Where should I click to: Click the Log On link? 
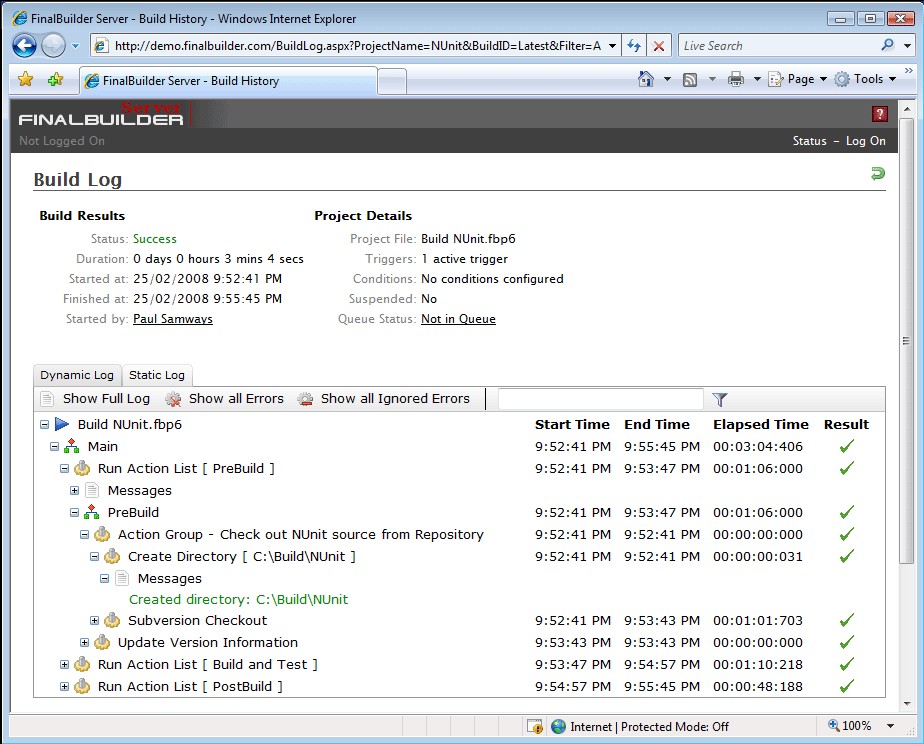tap(866, 141)
